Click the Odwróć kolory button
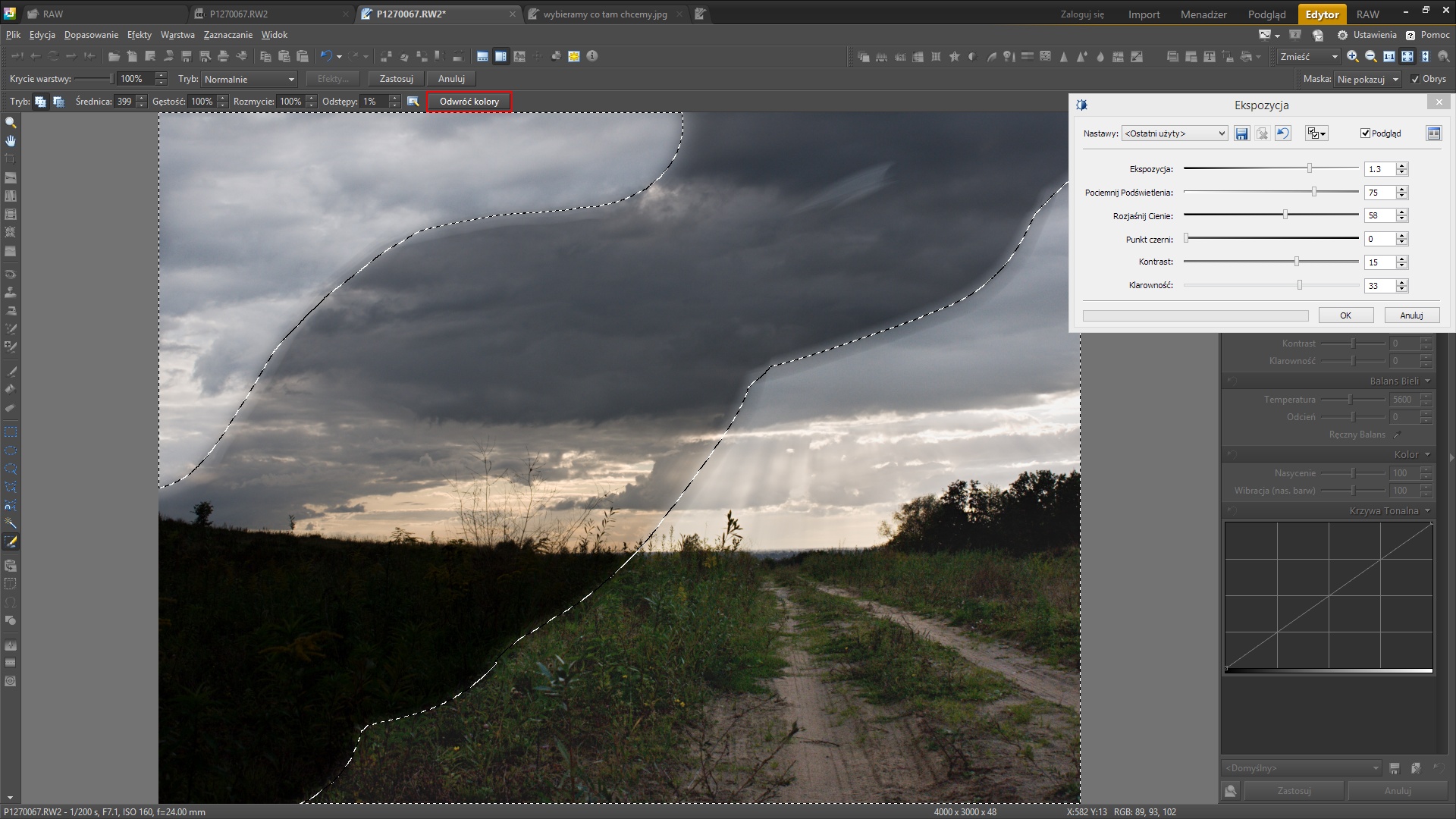Image resolution: width=1456 pixels, height=819 pixels. pos(469,102)
